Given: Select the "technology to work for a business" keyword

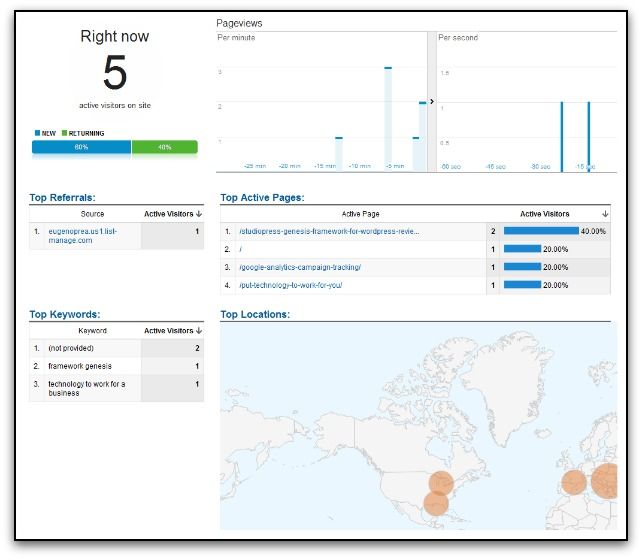Looking at the screenshot, I should (x=86, y=388).
